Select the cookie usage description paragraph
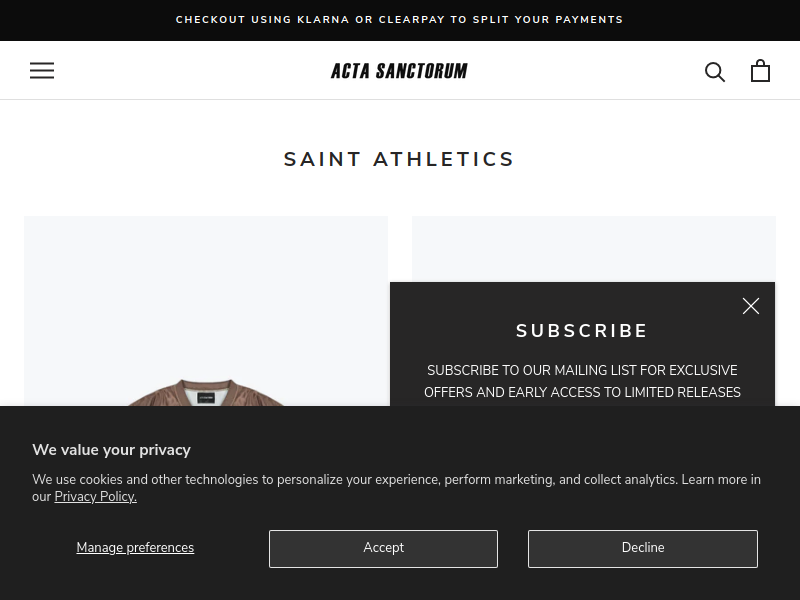This screenshot has width=800, height=600. [x=396, y=488]
